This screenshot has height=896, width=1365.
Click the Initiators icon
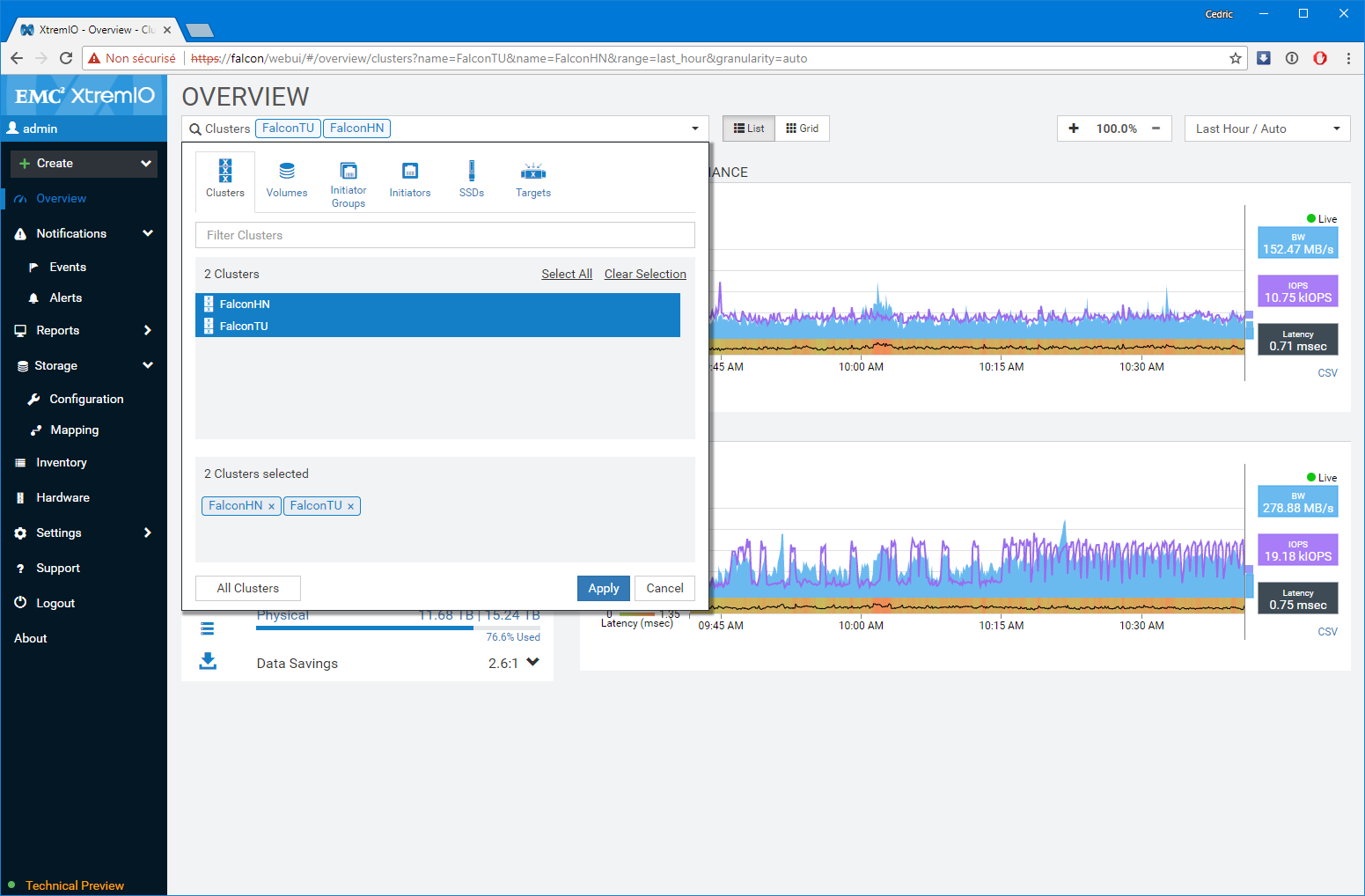(x=410, y=171)
